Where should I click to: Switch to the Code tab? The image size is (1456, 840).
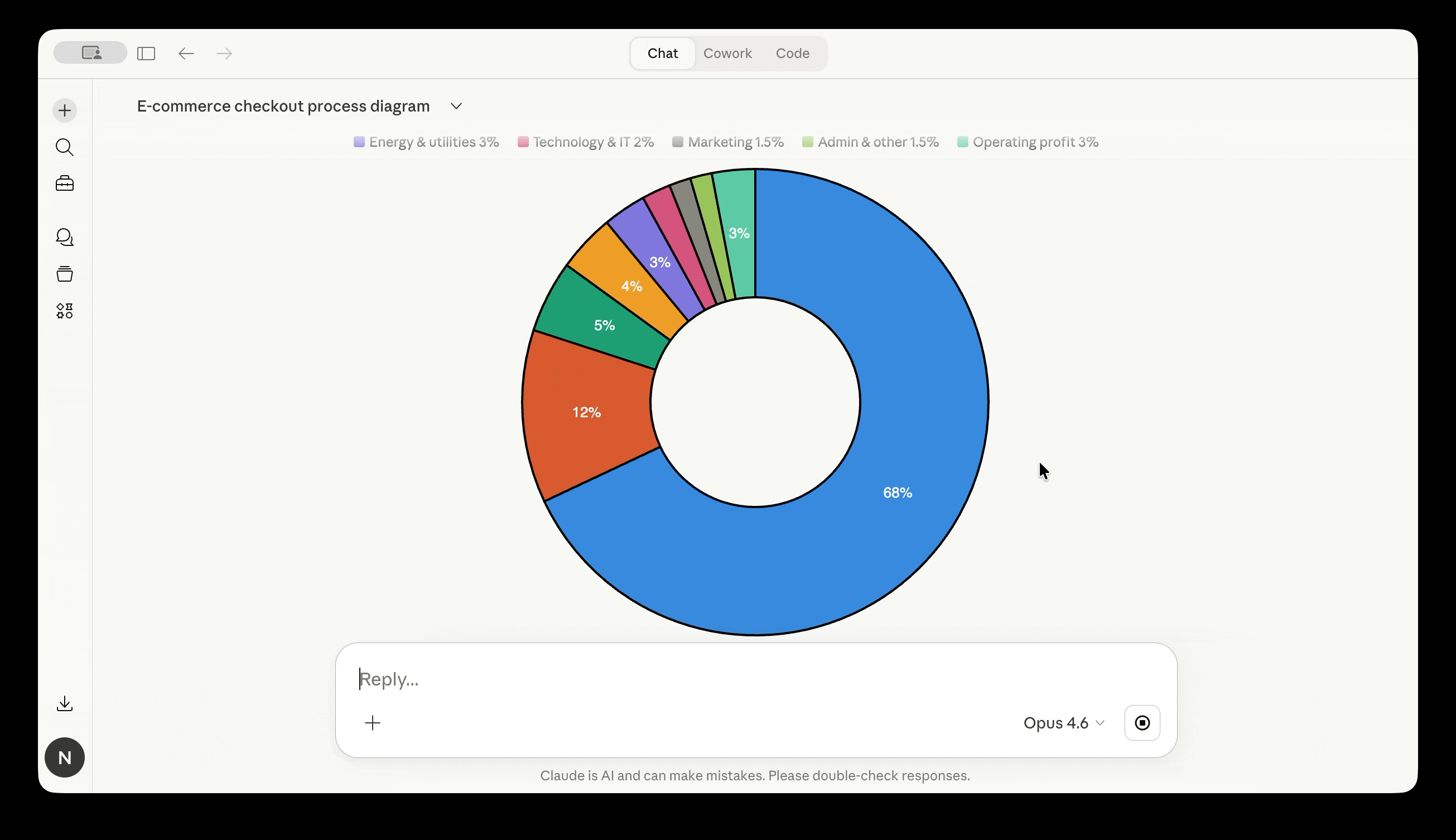point(792,54)
